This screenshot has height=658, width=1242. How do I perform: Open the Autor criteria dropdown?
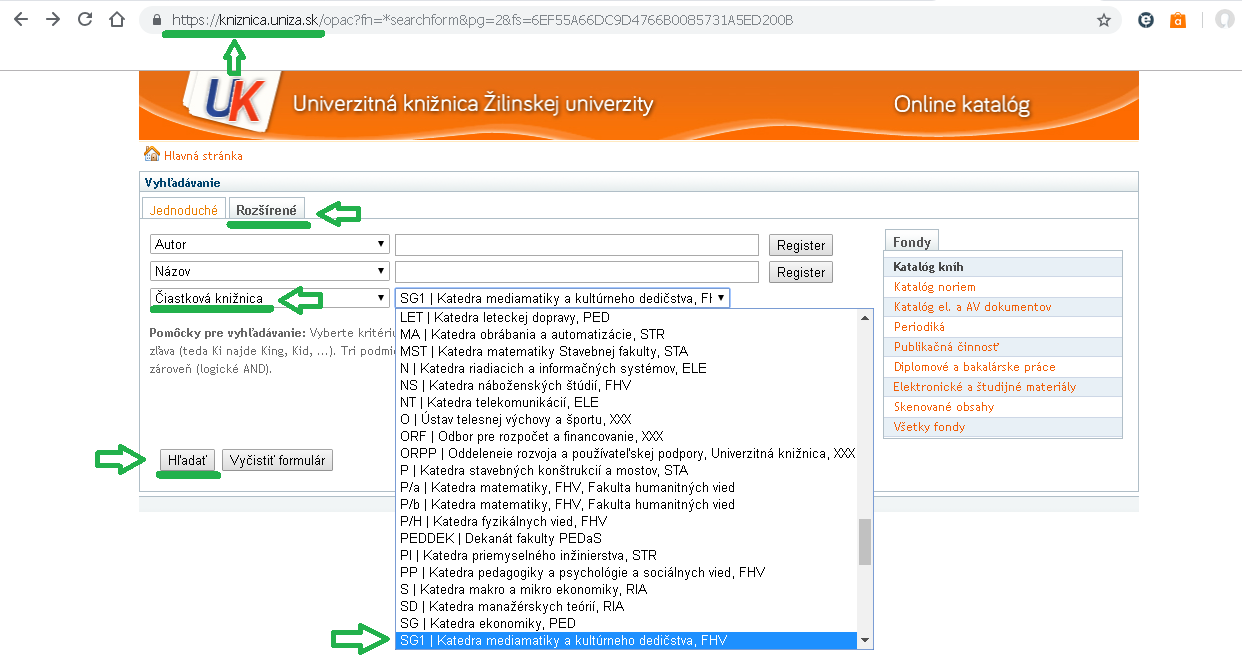tap(269, 244)
